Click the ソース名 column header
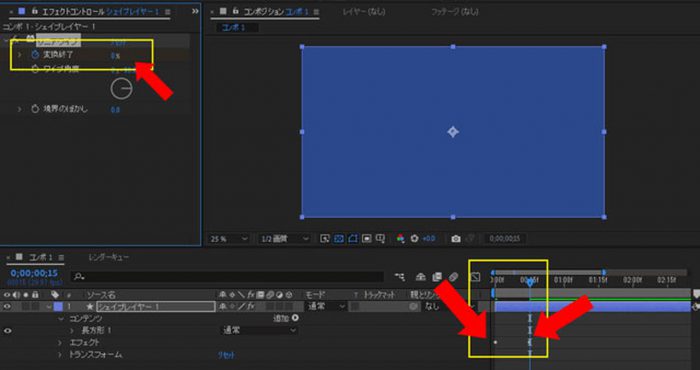Image resolution: width=700 pixels, height=370 pixels. pos(101,295)
